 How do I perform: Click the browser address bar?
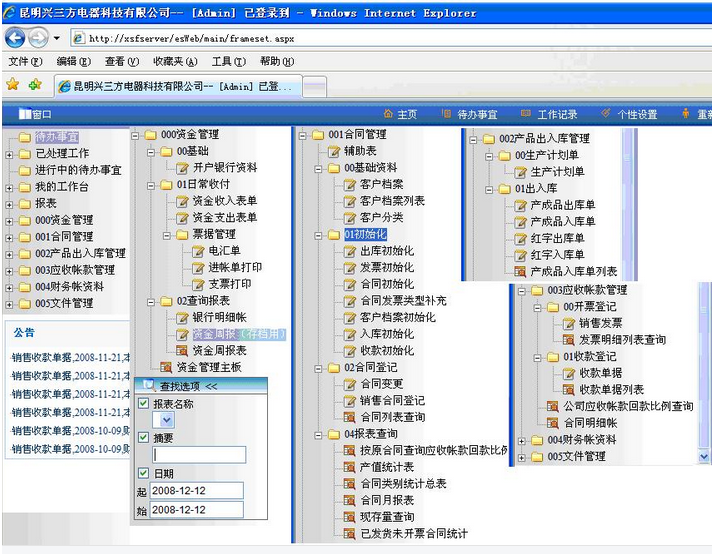pyautogui.click(x=392, y=38)
